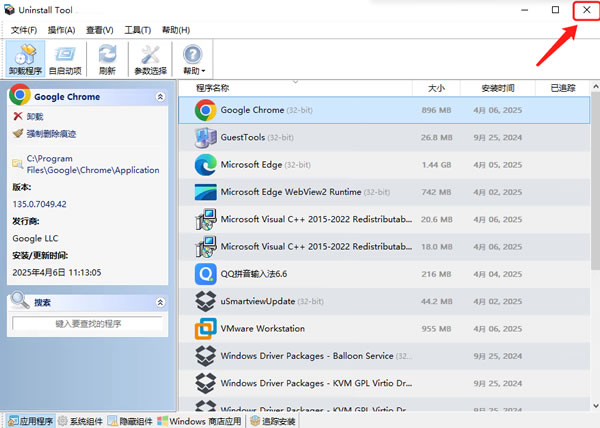Click 卸载 uninstall action for Chrome
This screenshot has height=428, width=600.
point(34,117)
